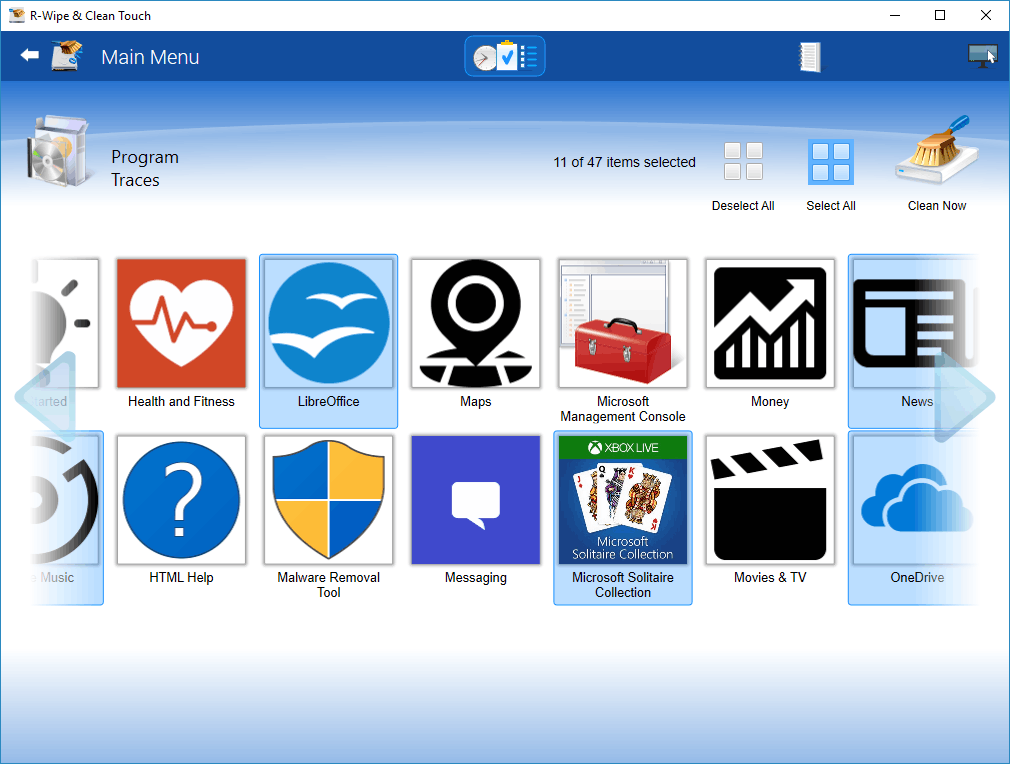Click the Select All grid icon
This screenshot has height=764, width=1010.
(x=831, y=162)
